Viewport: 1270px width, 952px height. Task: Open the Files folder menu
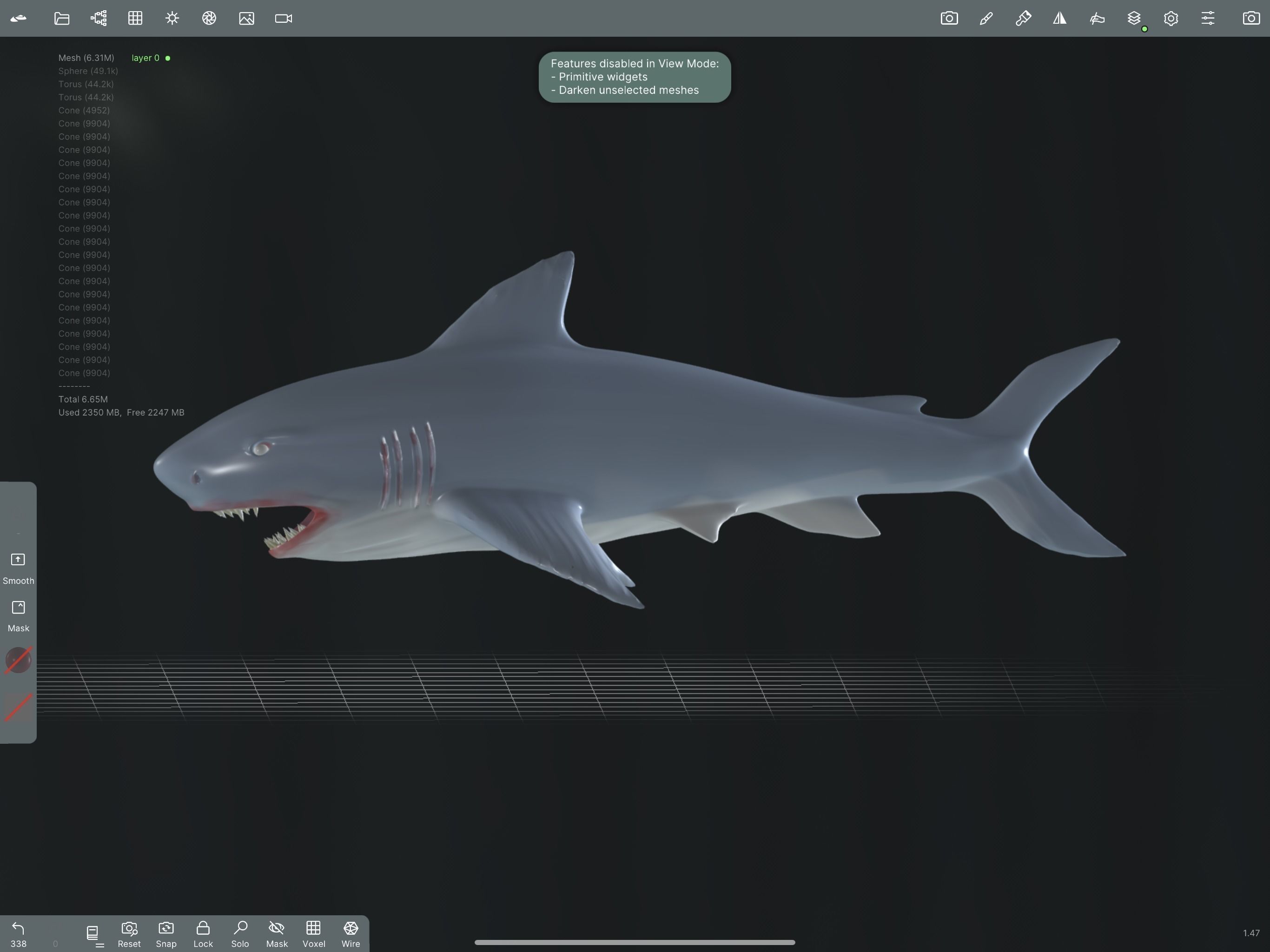(61, 19)
